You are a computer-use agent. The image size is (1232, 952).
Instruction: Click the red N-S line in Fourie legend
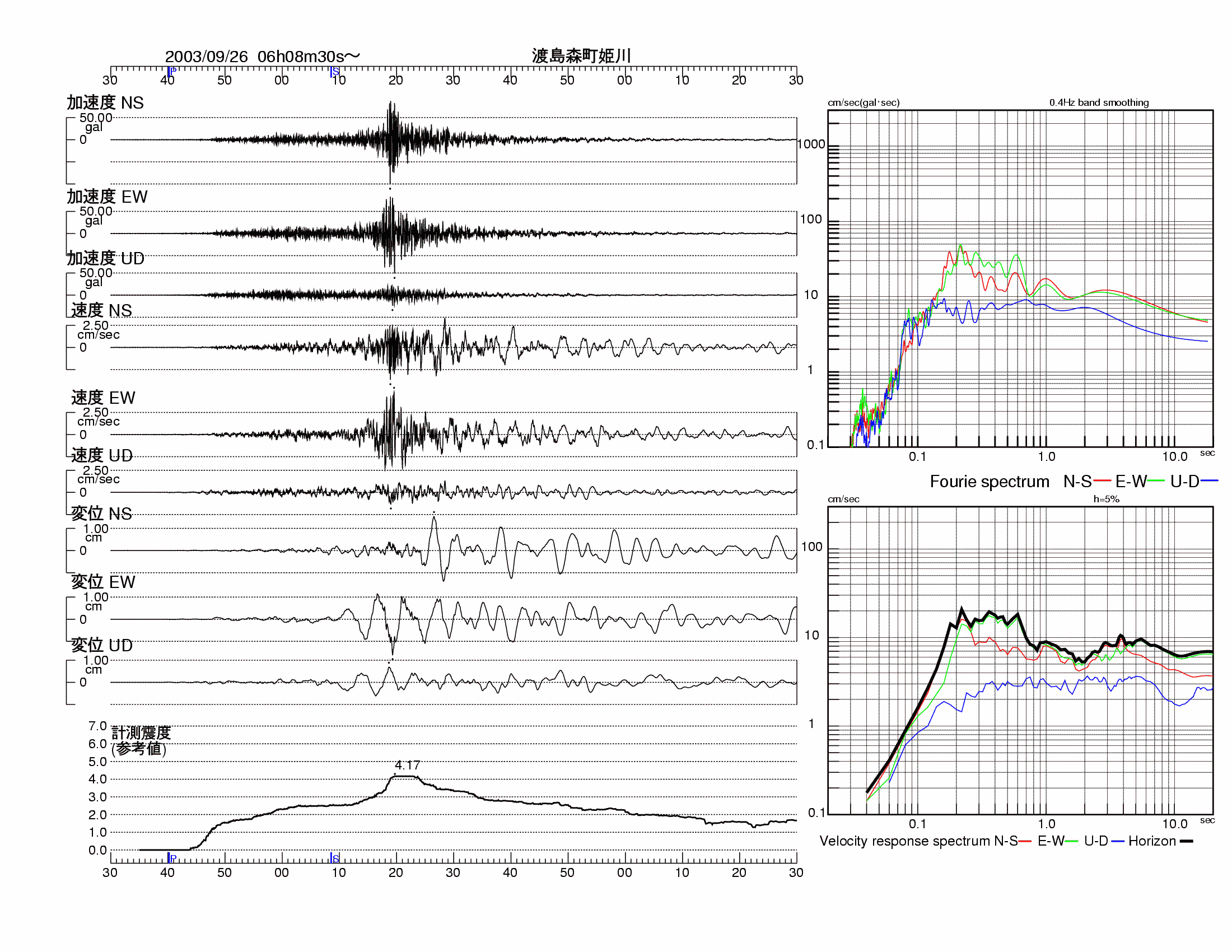pyautogui.click(x=1102, y=481)
